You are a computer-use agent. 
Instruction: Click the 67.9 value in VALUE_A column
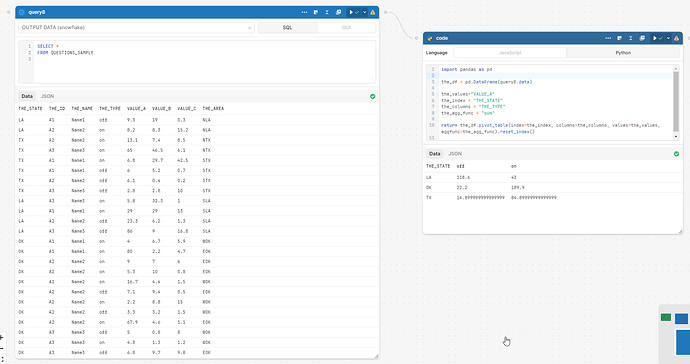click(x=132, y=322)
